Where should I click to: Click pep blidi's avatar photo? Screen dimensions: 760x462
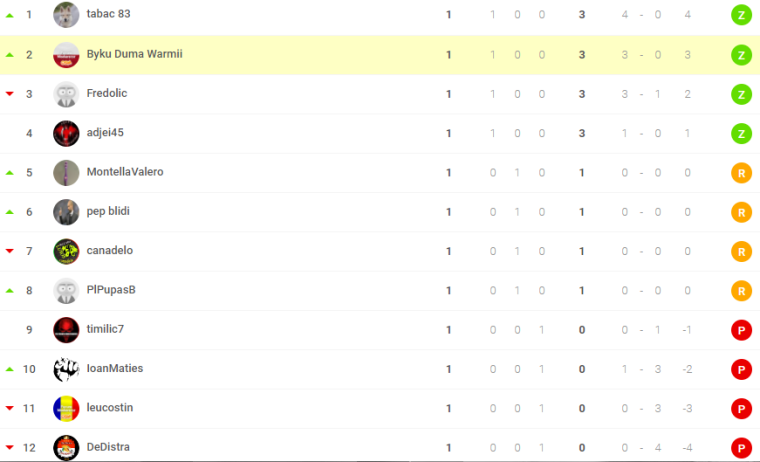[x=66, y=212]
